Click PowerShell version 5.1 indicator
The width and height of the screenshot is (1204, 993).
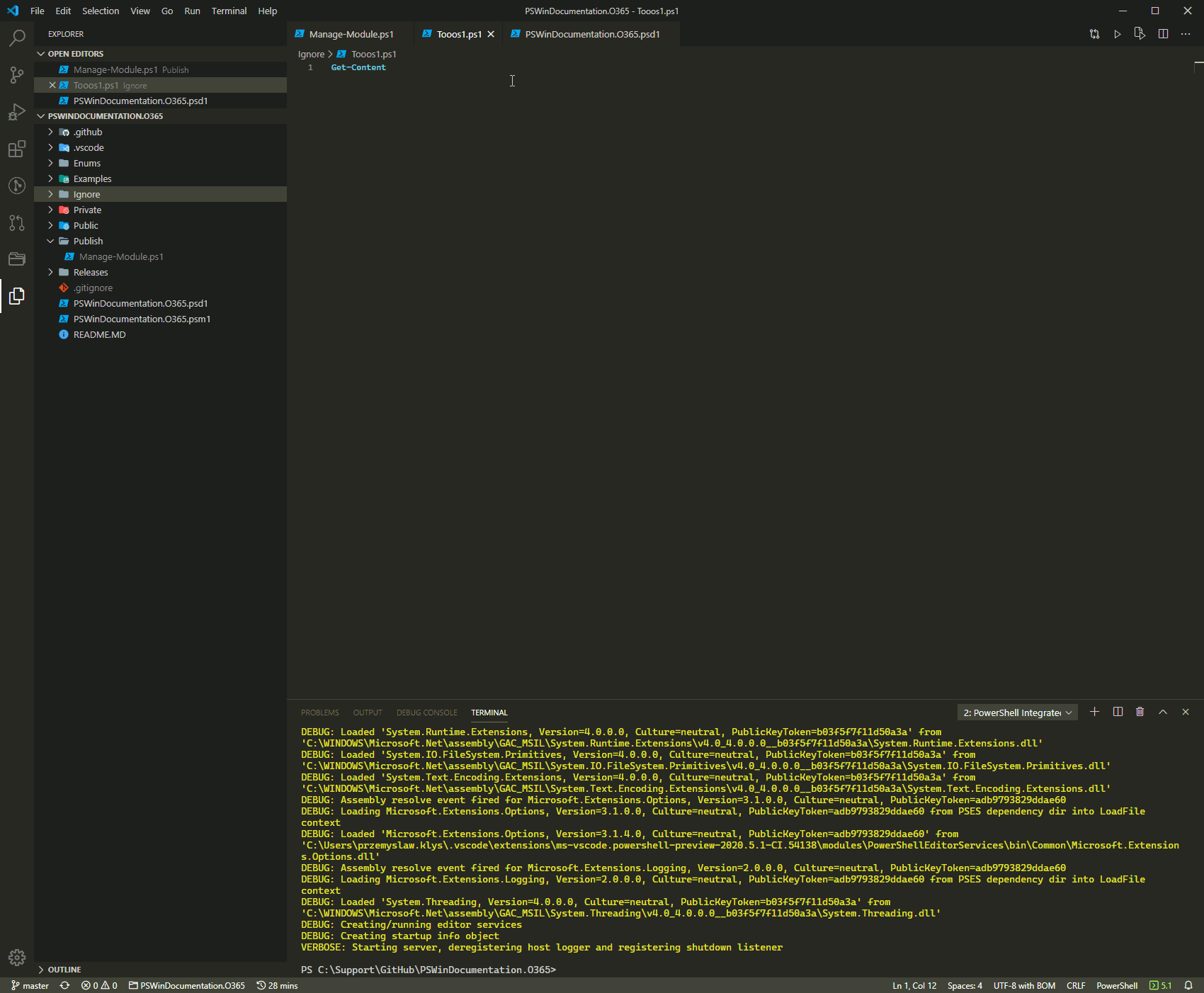(1160, 985)
